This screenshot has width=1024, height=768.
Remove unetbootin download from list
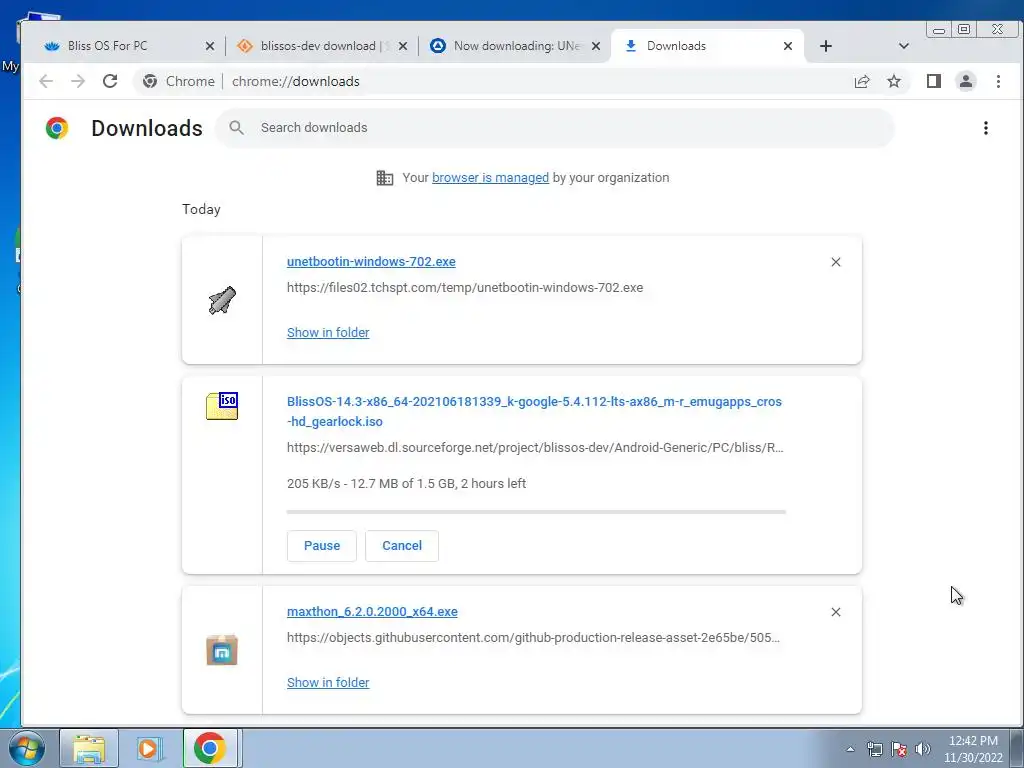coord(836,262)
